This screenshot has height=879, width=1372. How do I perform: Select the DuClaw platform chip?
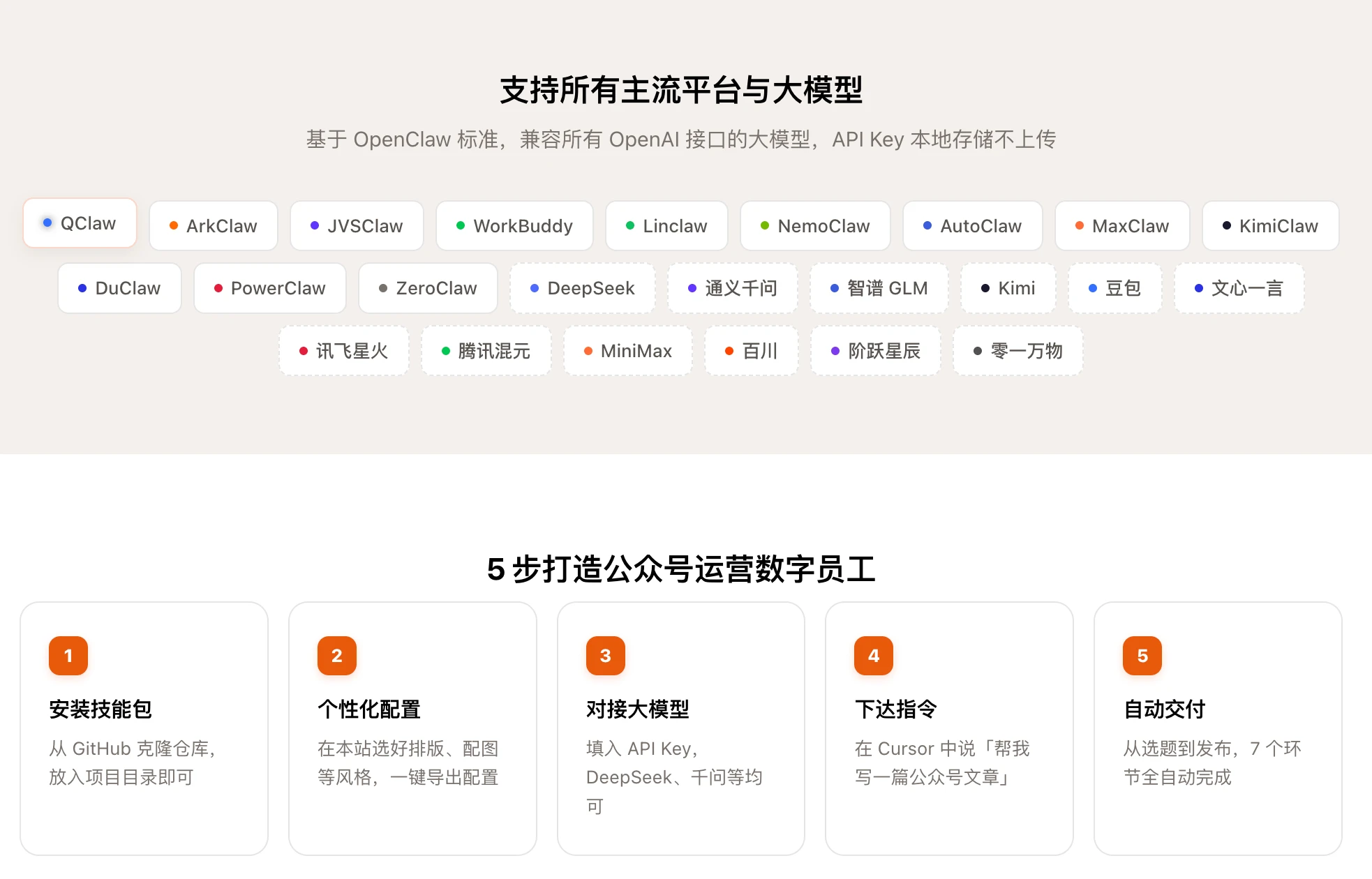[119, 288]
